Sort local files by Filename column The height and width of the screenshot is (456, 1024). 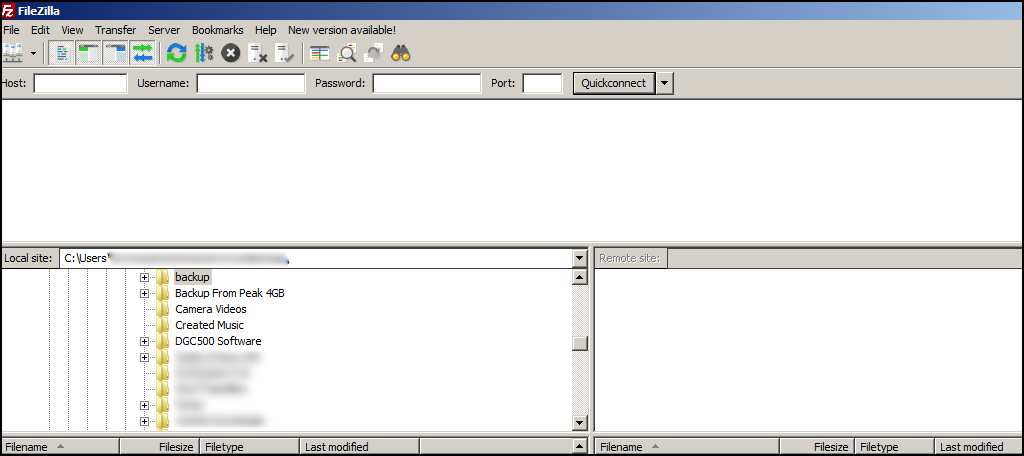click(61, 447)
